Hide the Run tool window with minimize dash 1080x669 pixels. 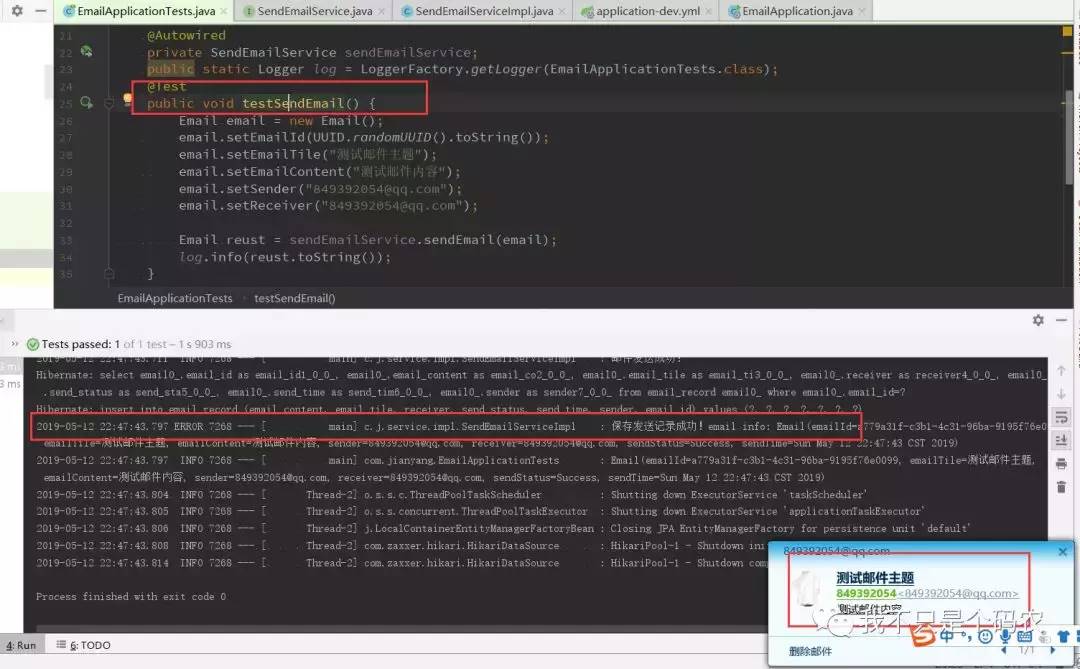tap(1063, 320)
